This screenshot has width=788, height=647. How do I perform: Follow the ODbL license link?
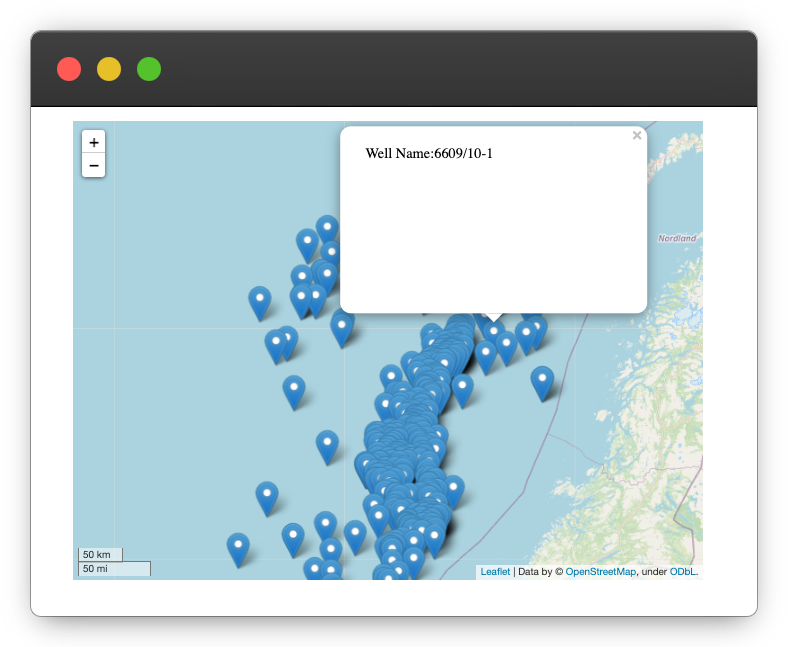[x=684, y=572]
